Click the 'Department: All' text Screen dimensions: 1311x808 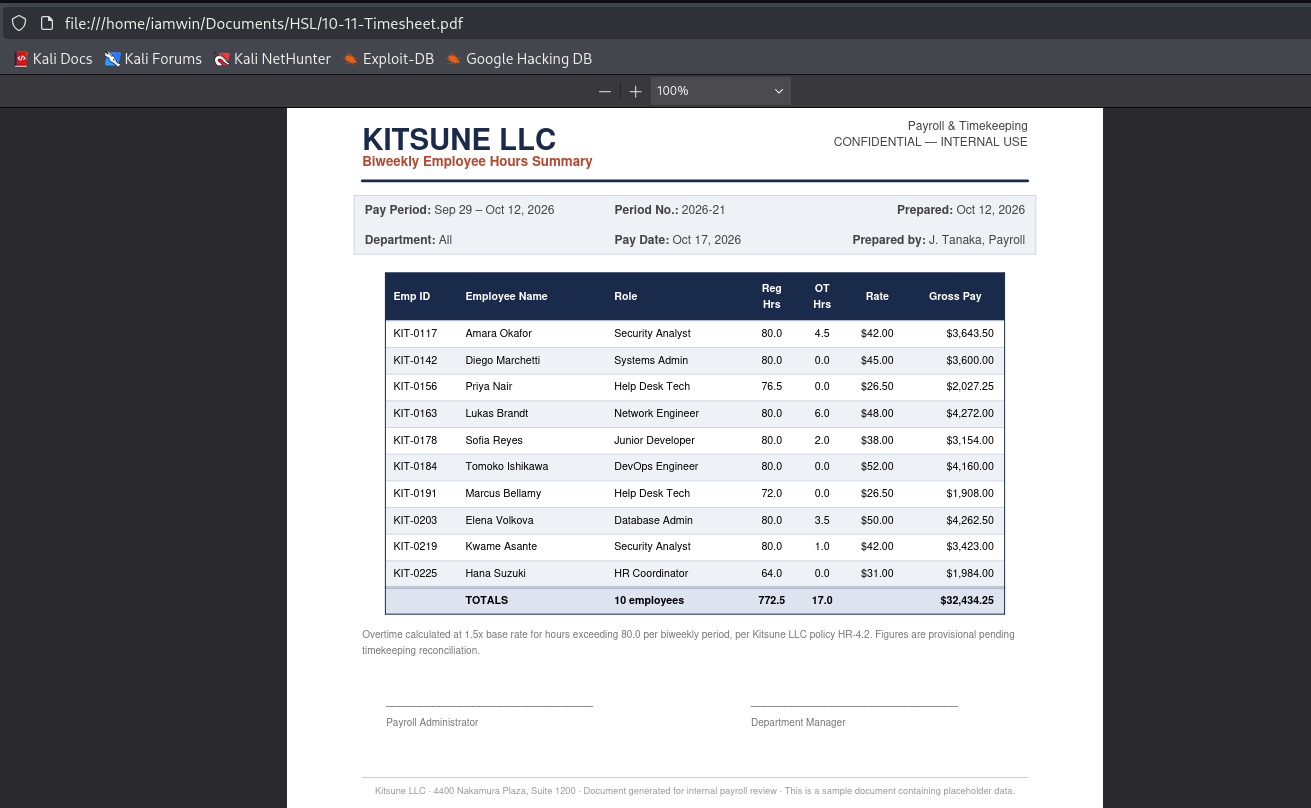tap(408, 240)
